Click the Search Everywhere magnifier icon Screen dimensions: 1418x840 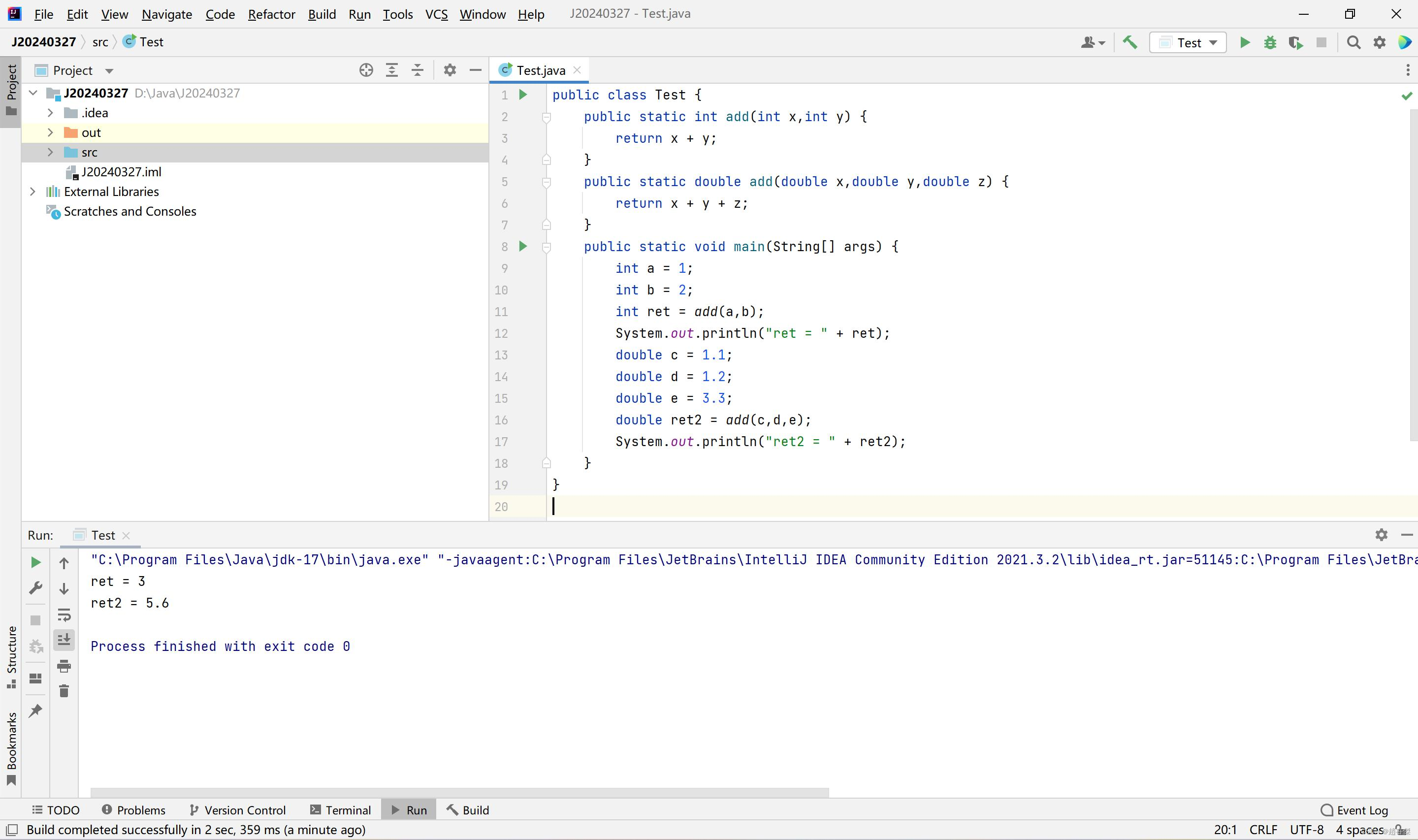(1354, 42)
